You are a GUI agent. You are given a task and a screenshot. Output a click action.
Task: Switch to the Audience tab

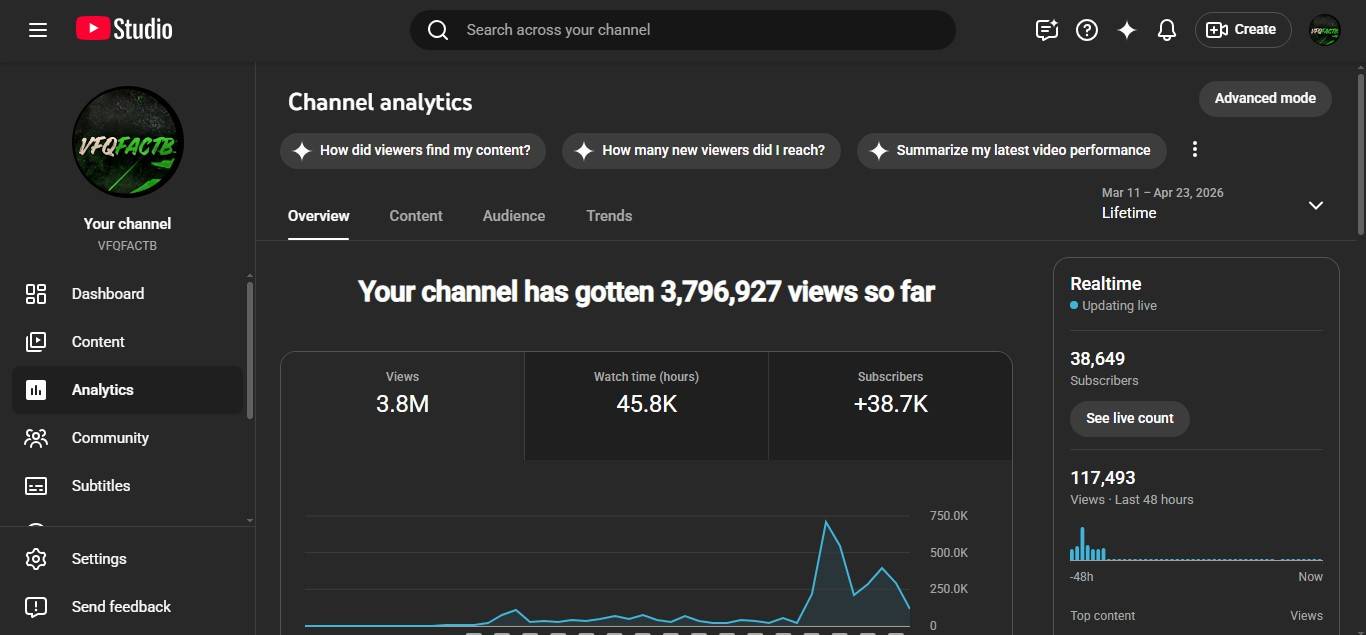(x=514, y=216)
